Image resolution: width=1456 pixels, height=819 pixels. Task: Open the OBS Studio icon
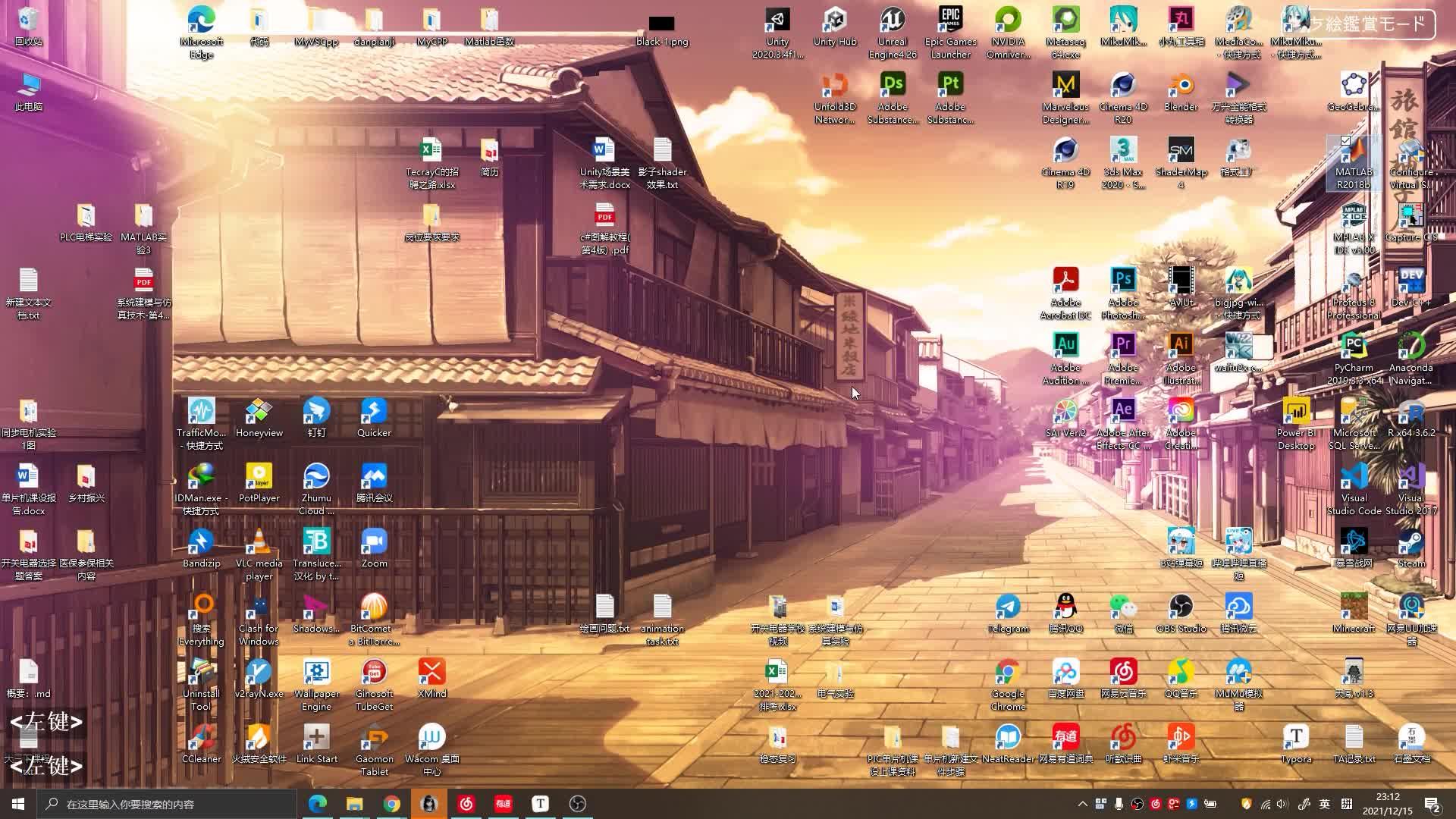[x=1181, y=614]
